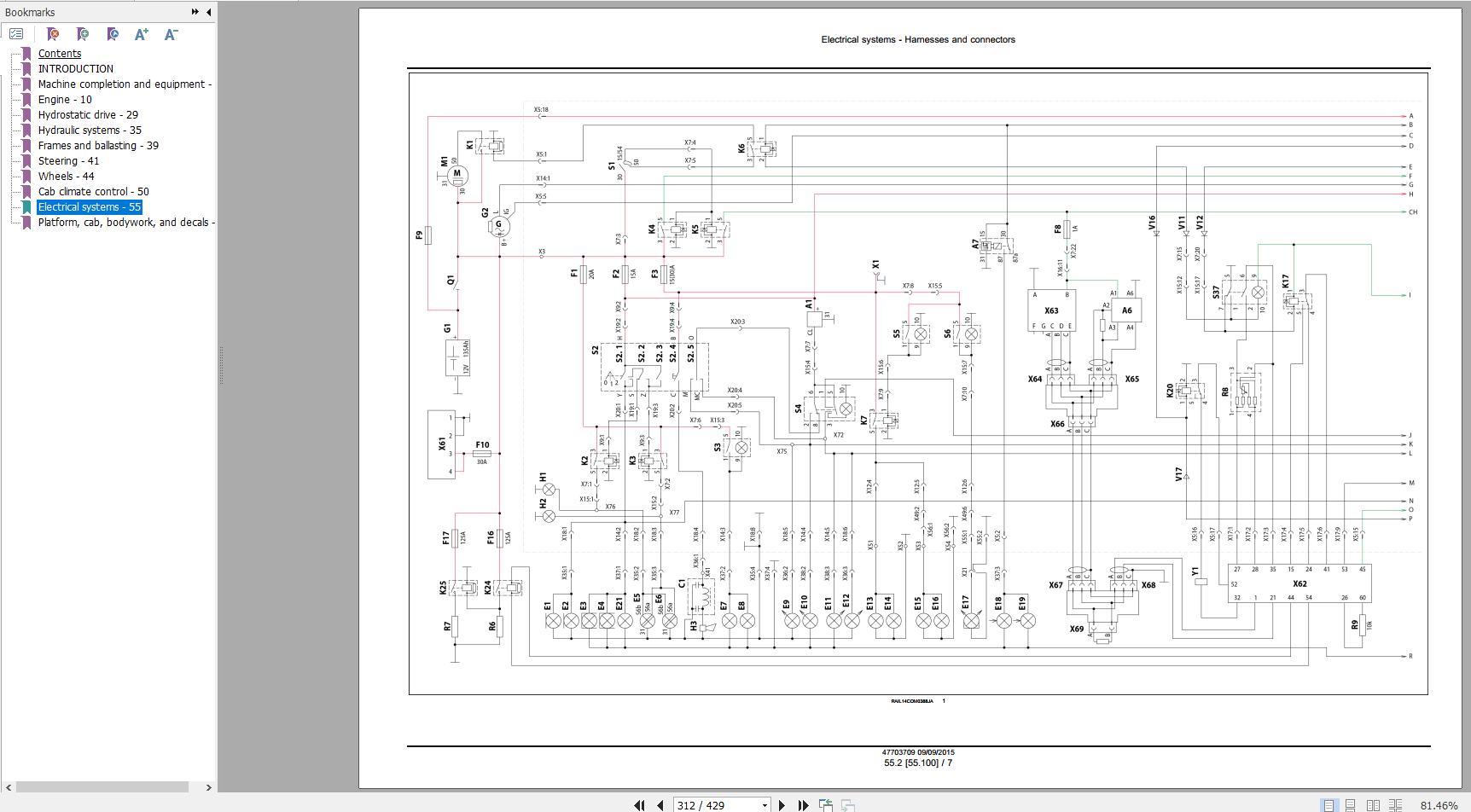1471x812 pixels.
Task: Increase bookmark text size with A+
Action: pos(142,34)
